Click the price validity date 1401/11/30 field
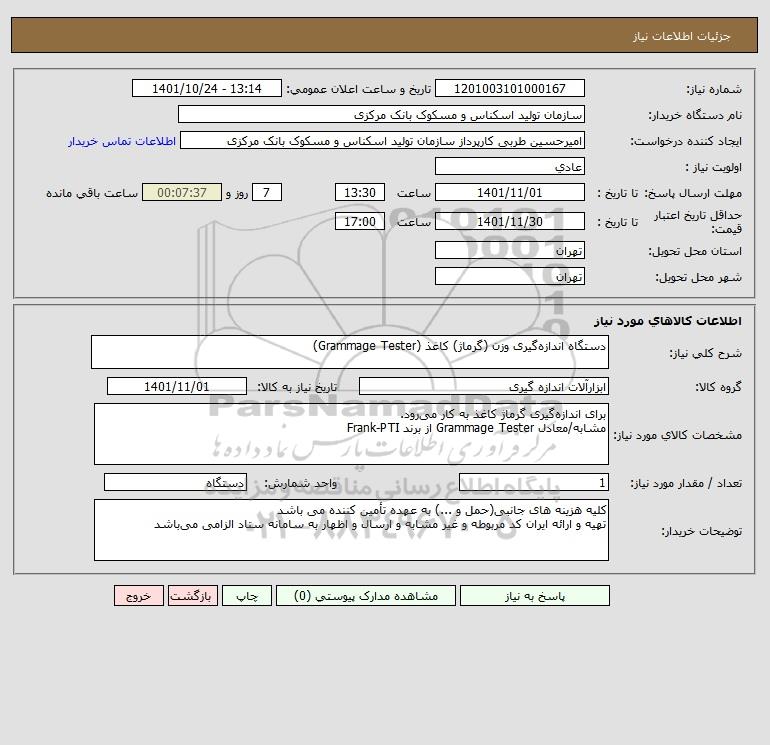Screen dimensions: 770x745 coord(510,221)
